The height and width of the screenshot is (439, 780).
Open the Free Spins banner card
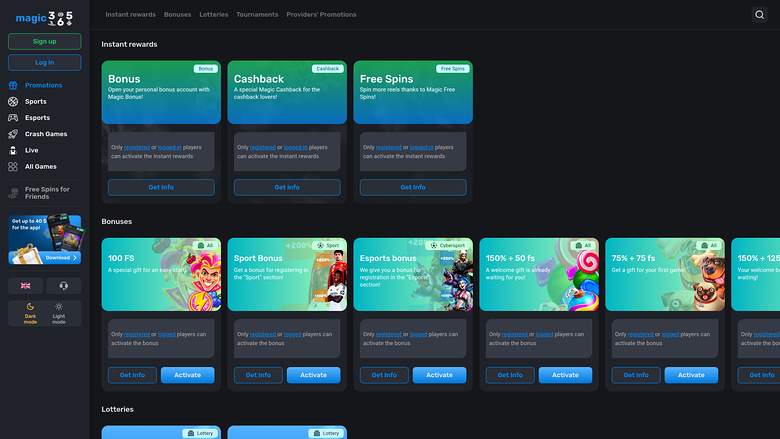413,92
